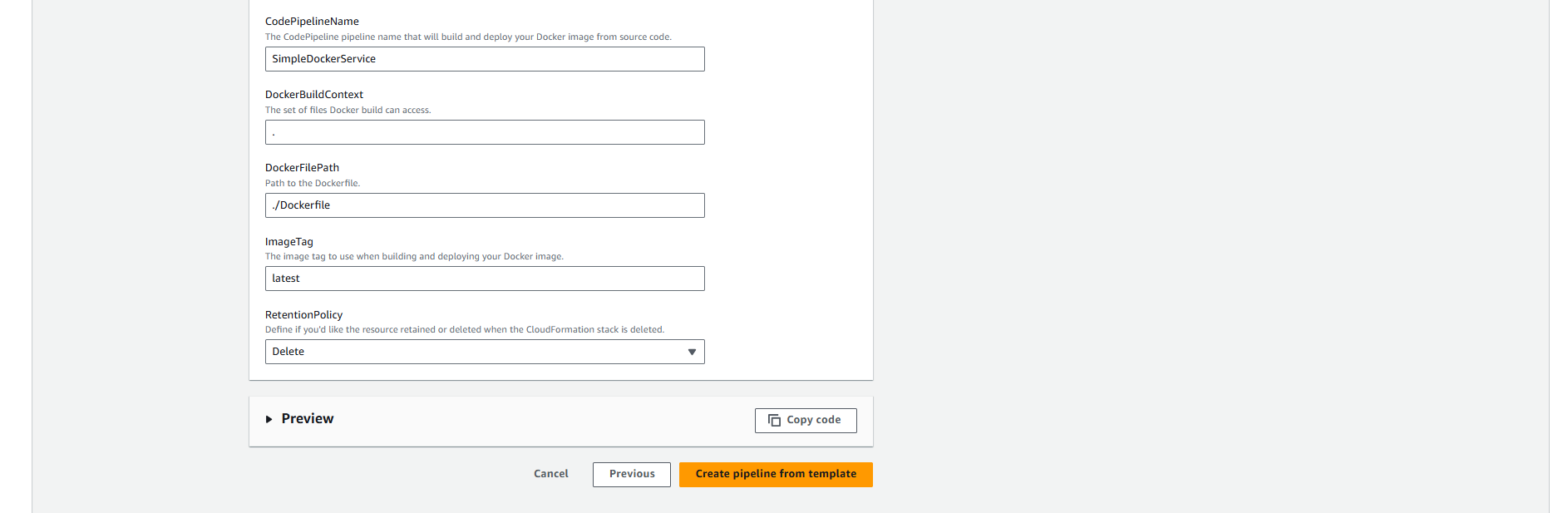Click Create pipeline from template
1568x513 pixels.
point(775,474)
